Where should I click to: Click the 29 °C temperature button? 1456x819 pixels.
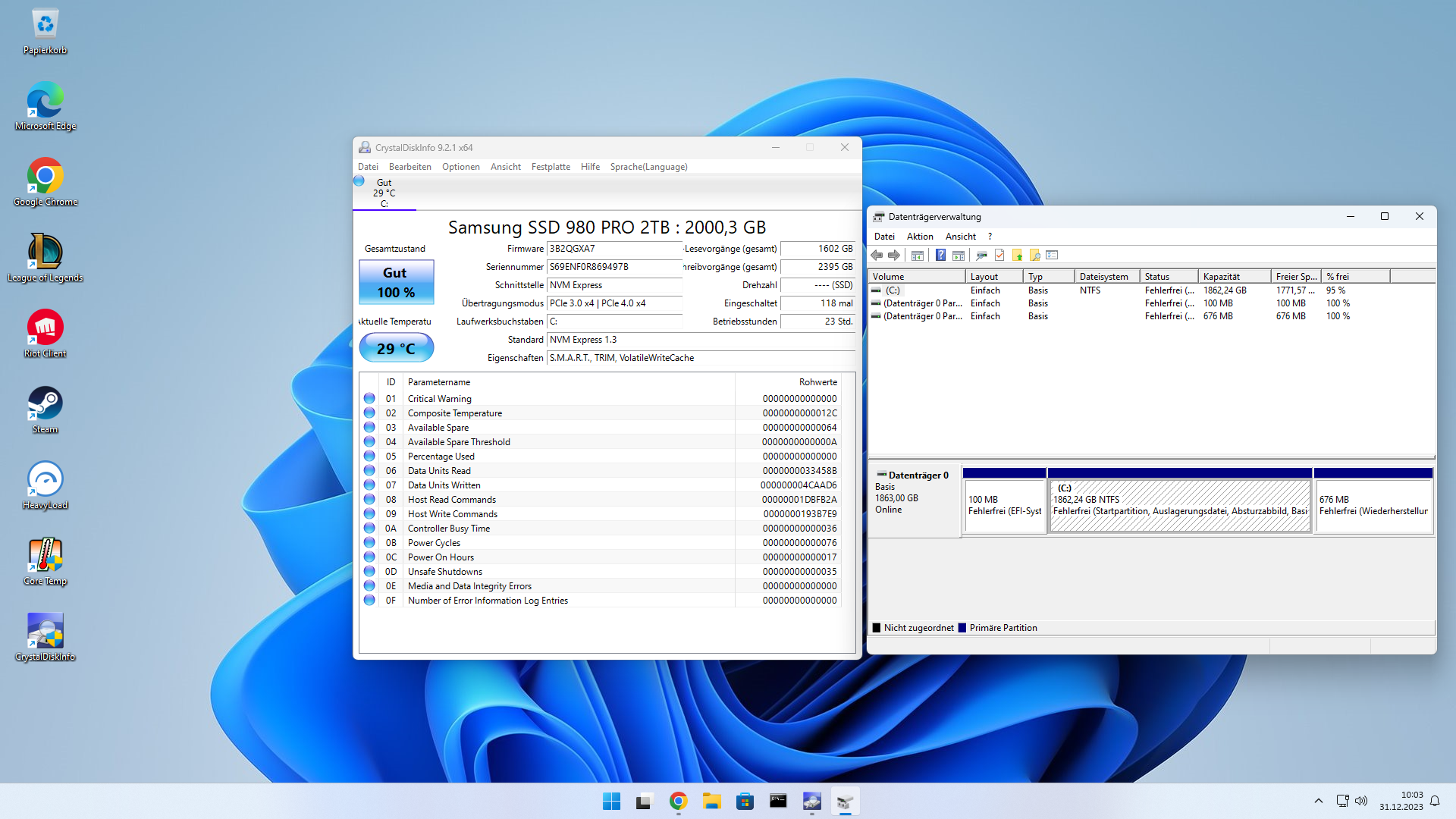[x=396, y=349]
